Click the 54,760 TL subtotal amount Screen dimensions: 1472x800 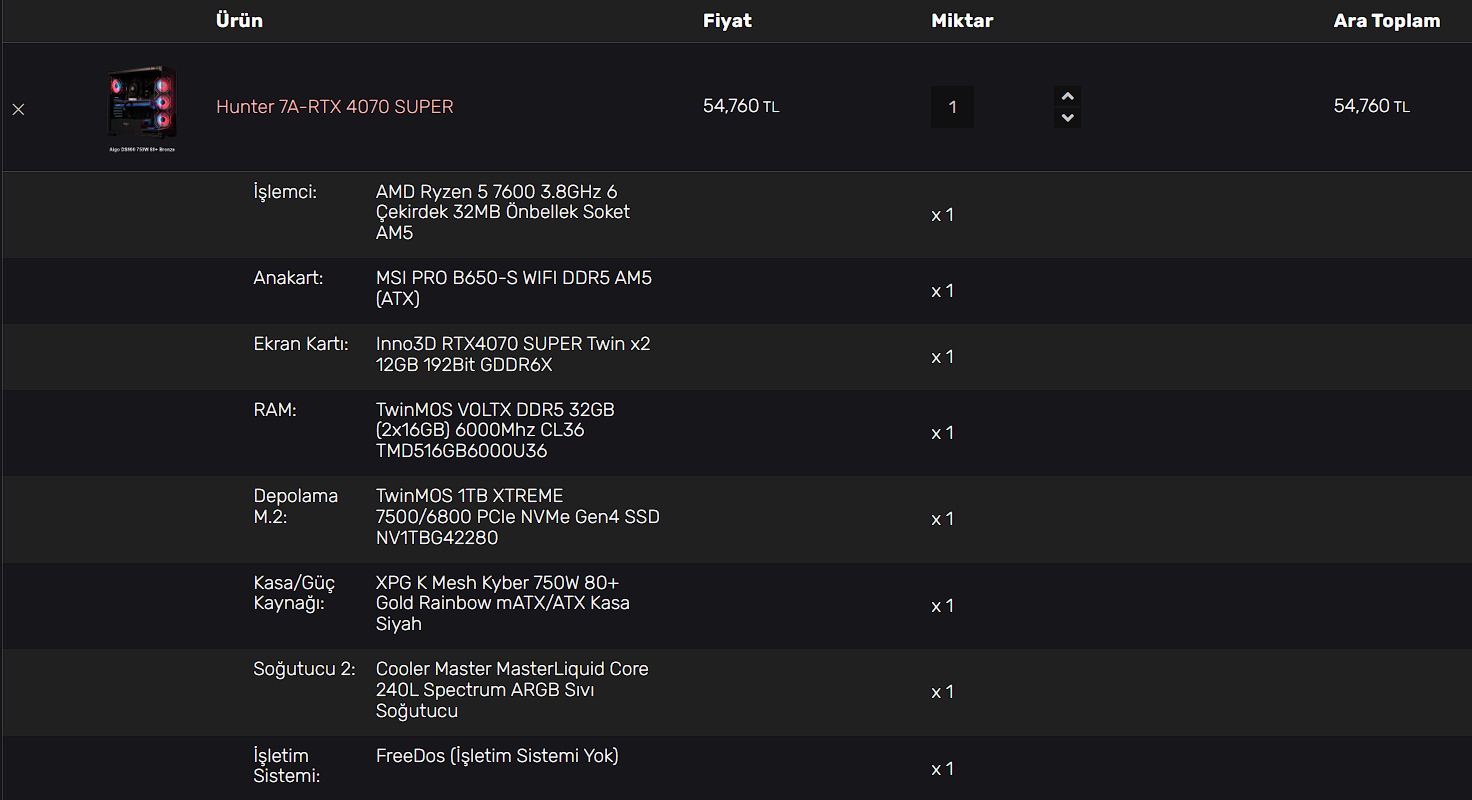[x=1371, y=106]
